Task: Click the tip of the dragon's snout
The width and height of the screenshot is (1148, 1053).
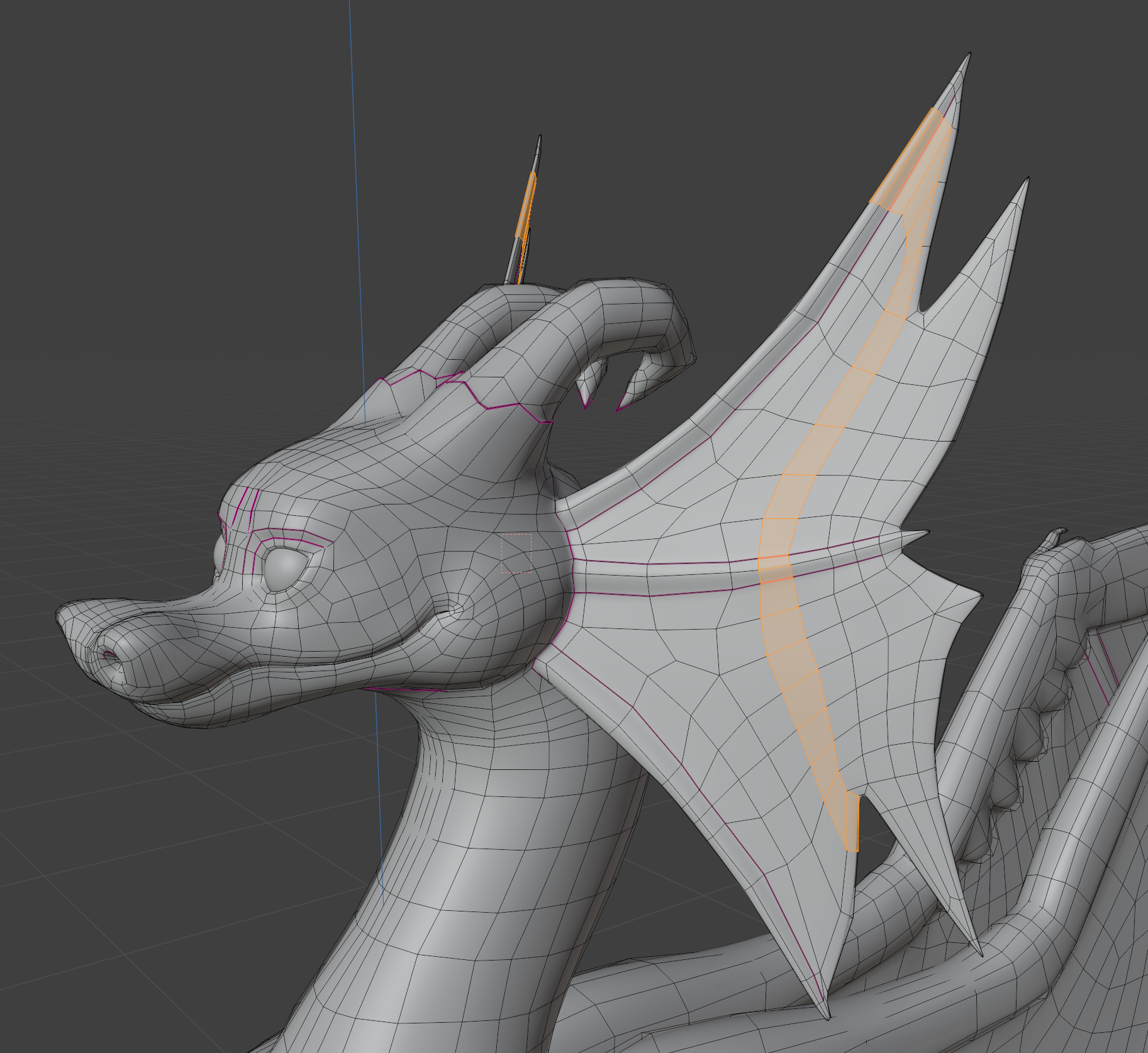Action: pyautogui.click(x=63, y=613)
